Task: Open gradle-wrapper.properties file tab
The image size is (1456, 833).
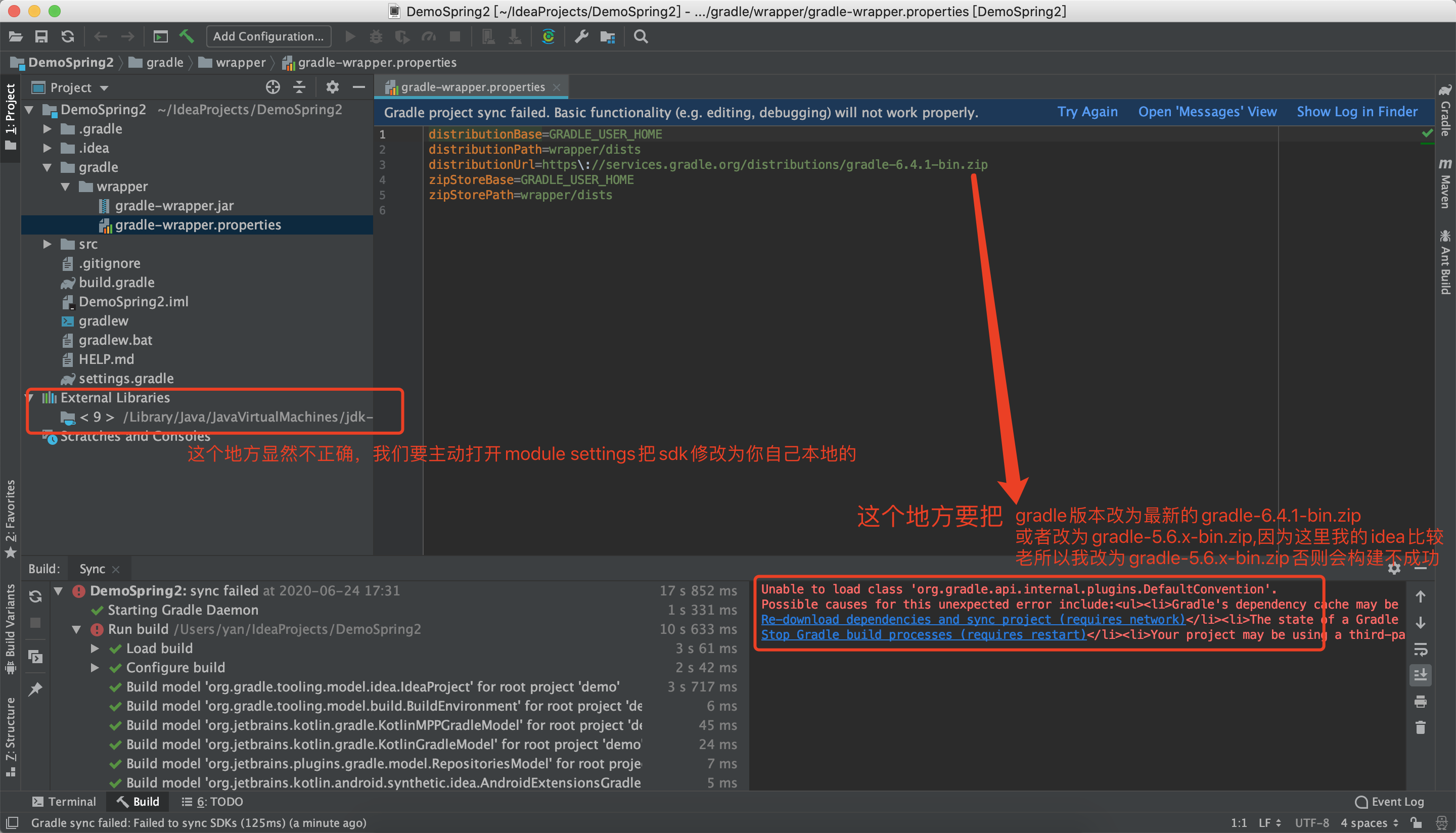Action: 472,87
